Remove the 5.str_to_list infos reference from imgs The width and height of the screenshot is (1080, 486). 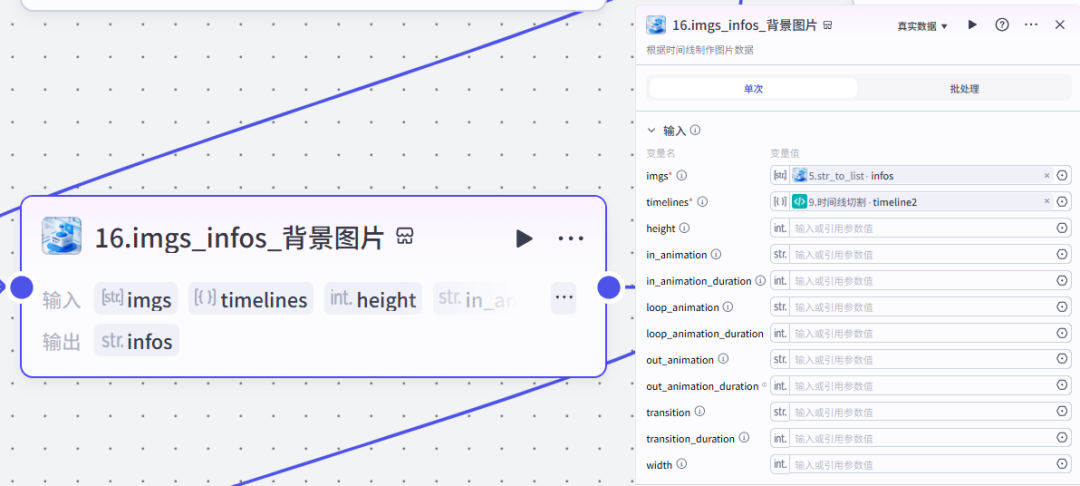coord(1046,176)
